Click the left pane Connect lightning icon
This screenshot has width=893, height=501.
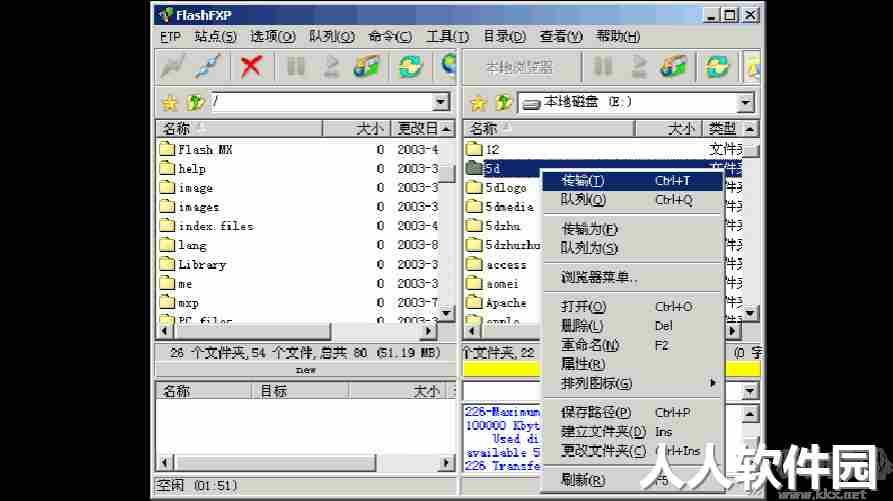pyautogui.click(x=173, y=67)
